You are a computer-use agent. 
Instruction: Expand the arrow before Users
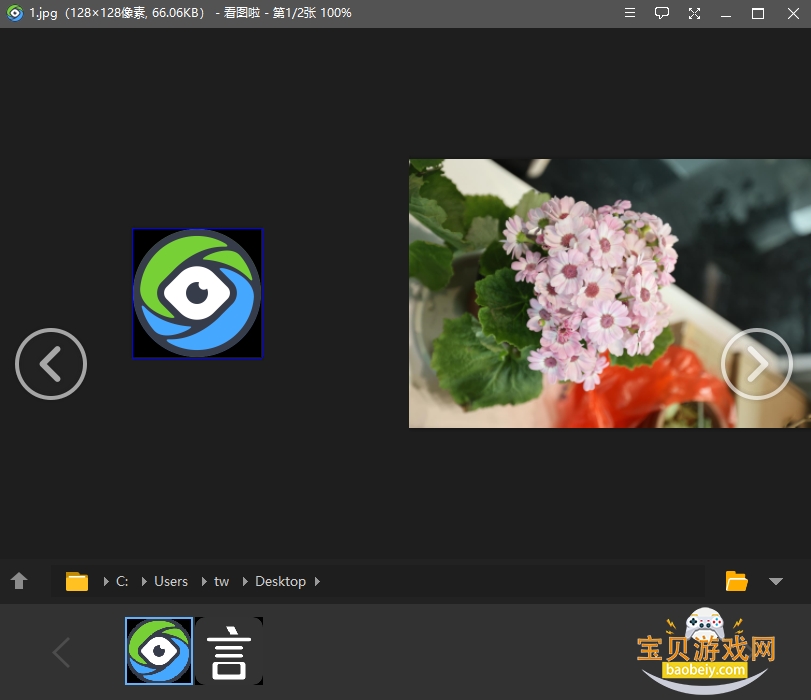click(x=144, y=582)
